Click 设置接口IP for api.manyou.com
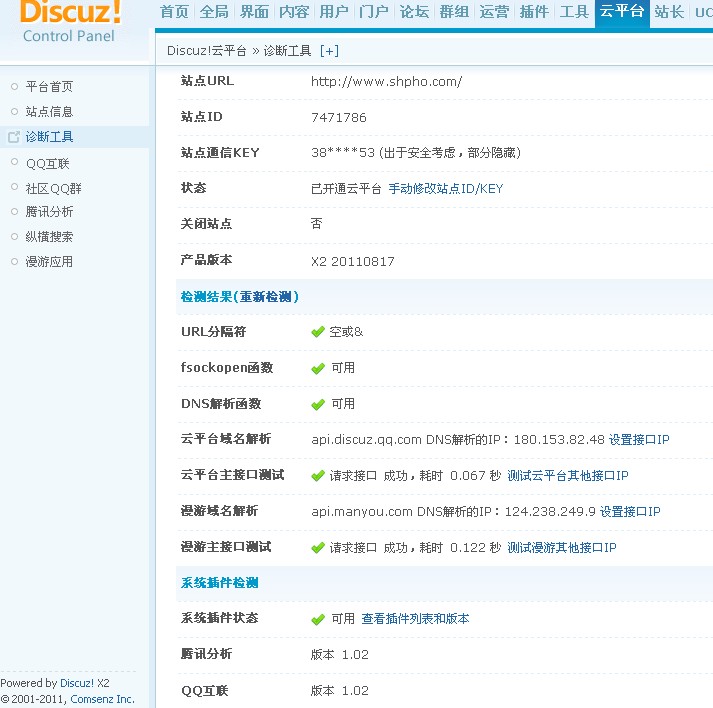 click(630, 512)
